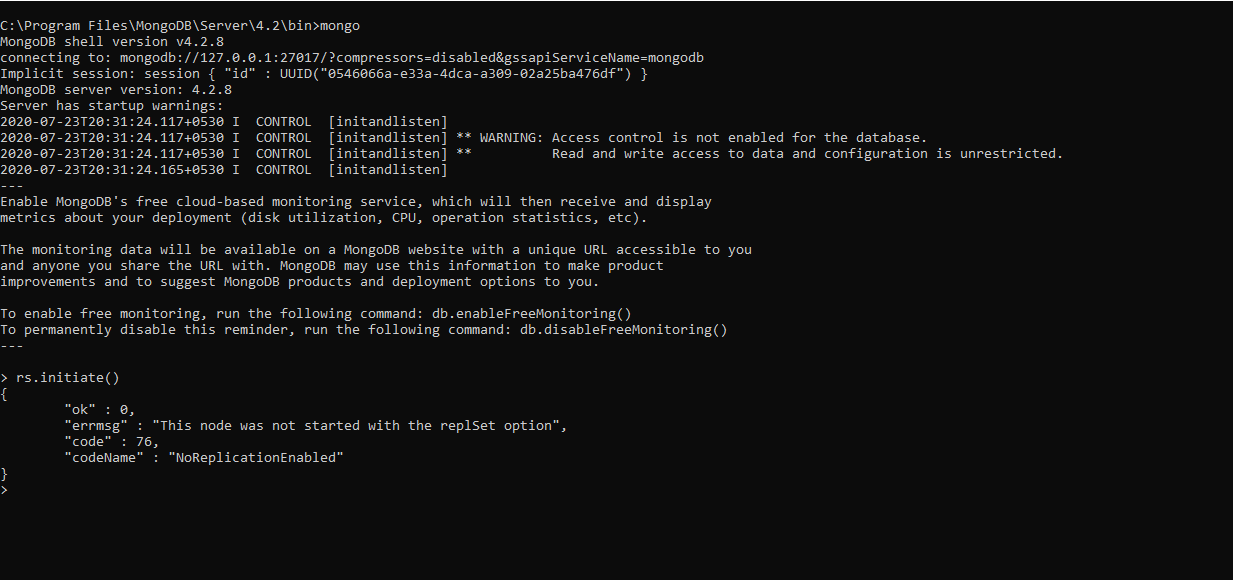Image resolution: width=1233 pixels, height=580 pixels.
Task: Click the closing curly brace of the response
Action: (5, 473)
